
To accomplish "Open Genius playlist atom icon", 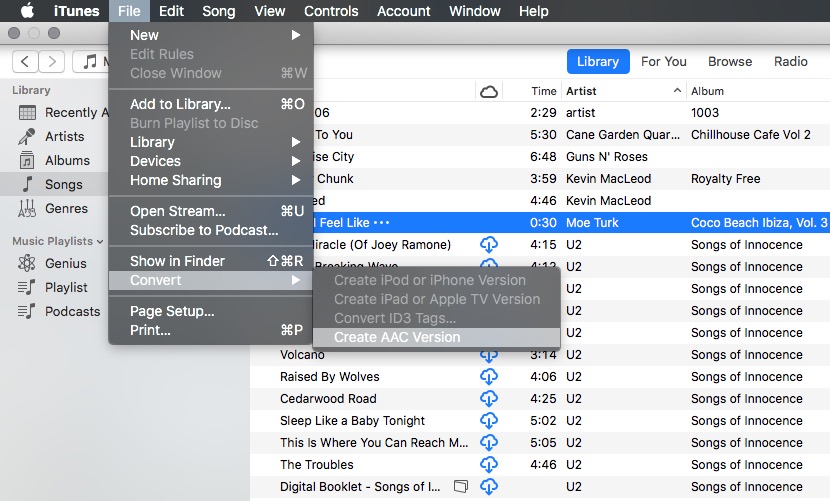I will [26, 263].
